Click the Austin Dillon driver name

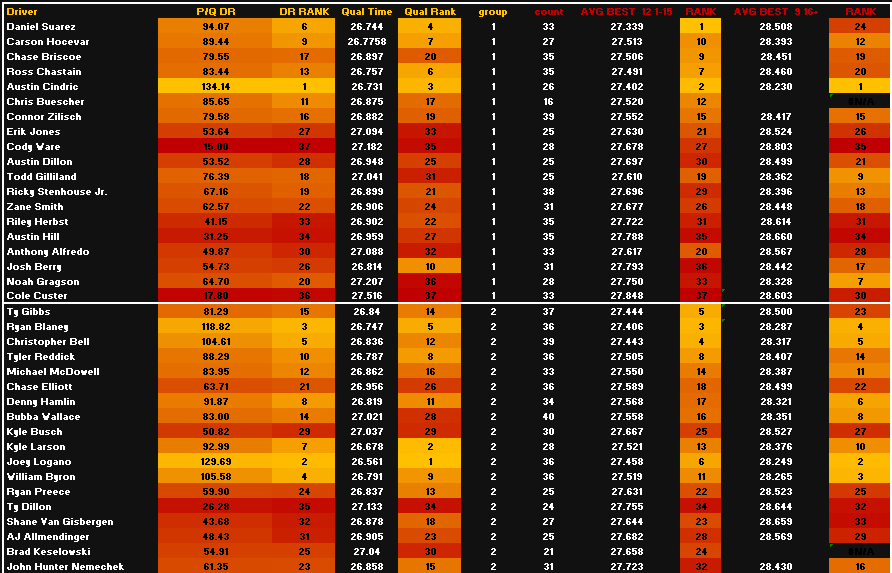[x=39, y=162]
